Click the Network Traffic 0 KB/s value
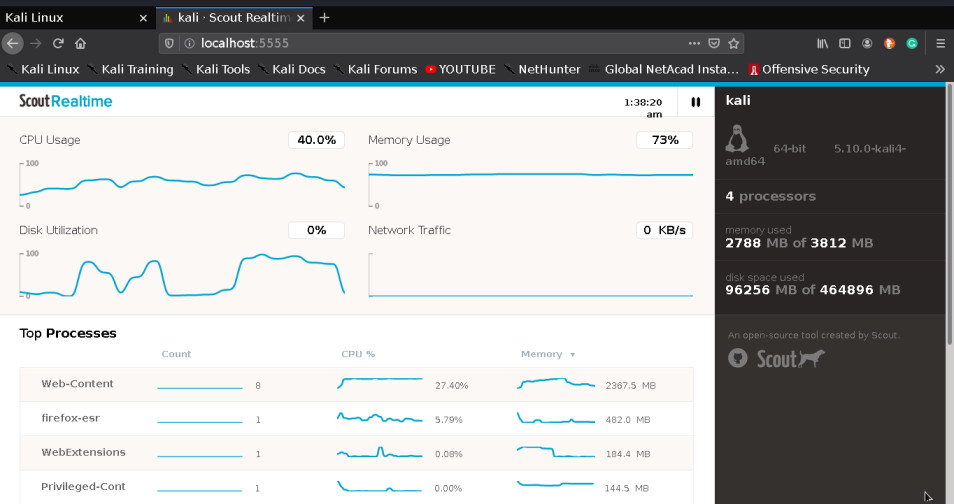 pyautogui.click(x=665, y=230)
